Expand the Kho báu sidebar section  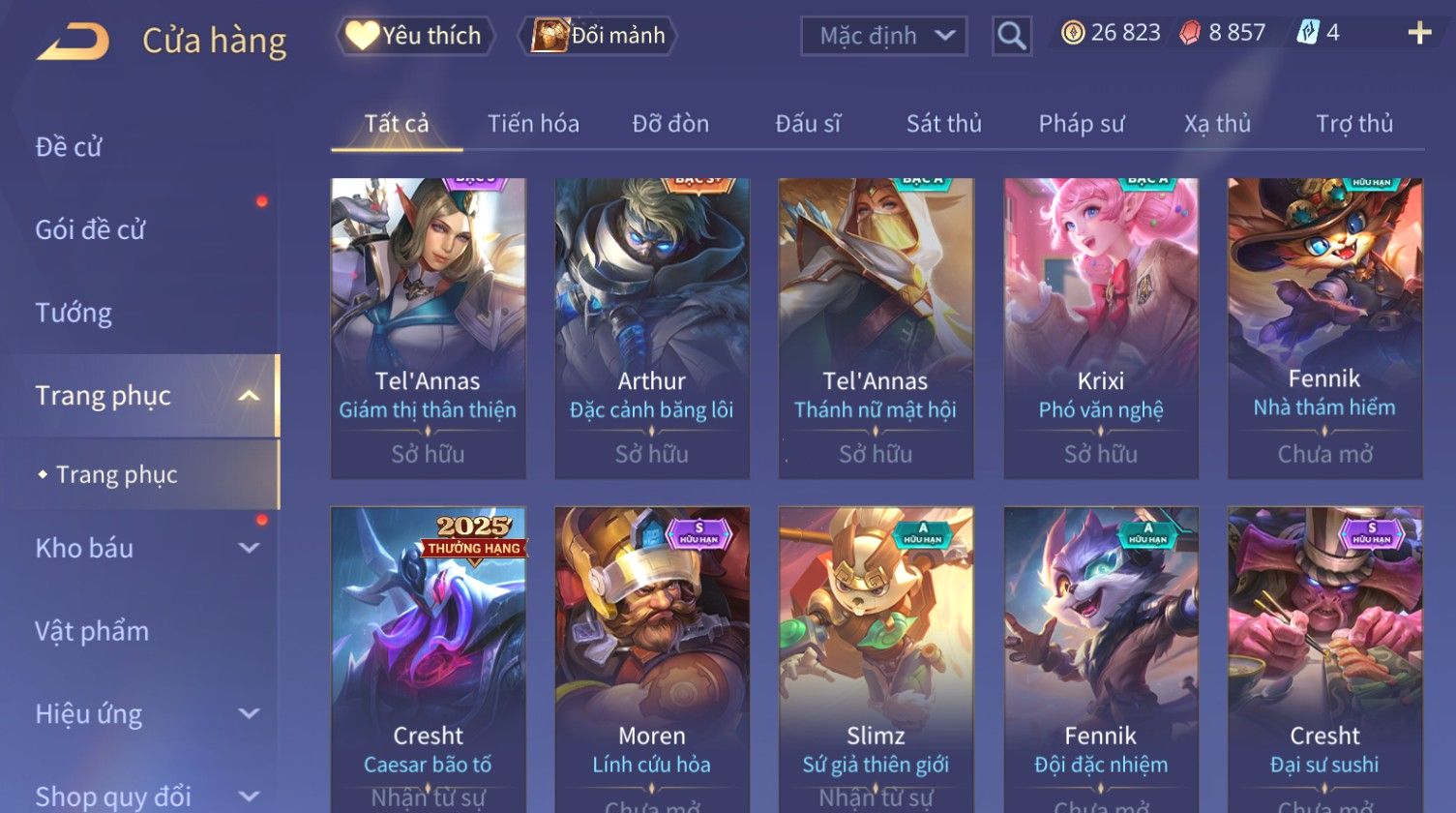[249, 548]
